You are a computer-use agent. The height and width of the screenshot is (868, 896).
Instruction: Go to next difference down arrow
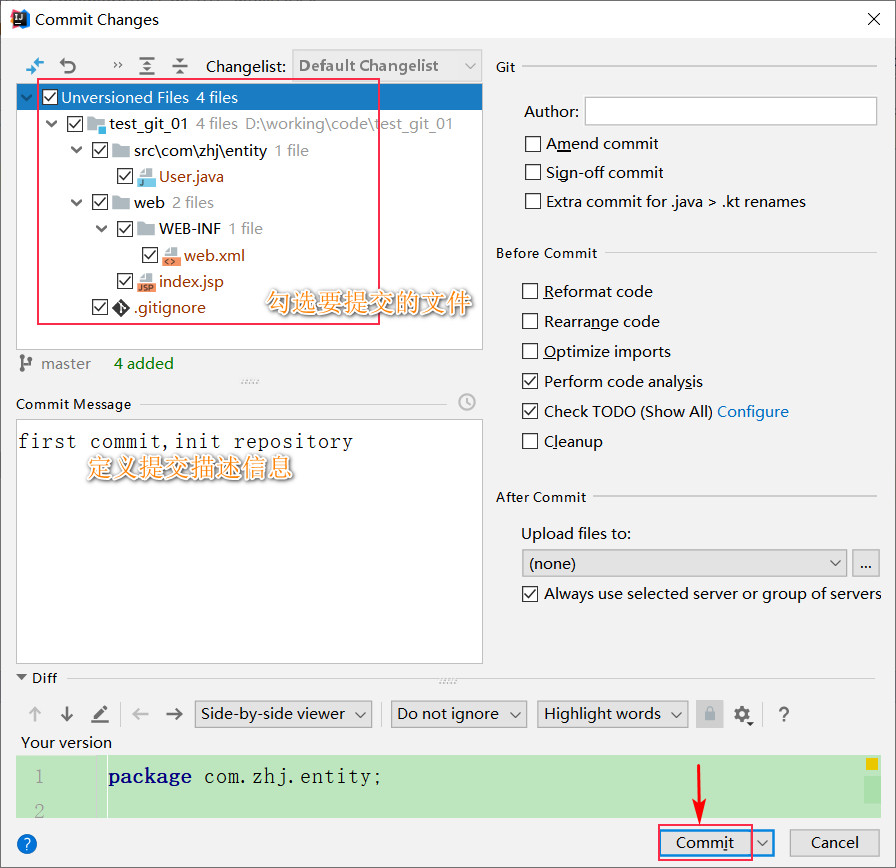pyautogui.click(x=67, y=714)
